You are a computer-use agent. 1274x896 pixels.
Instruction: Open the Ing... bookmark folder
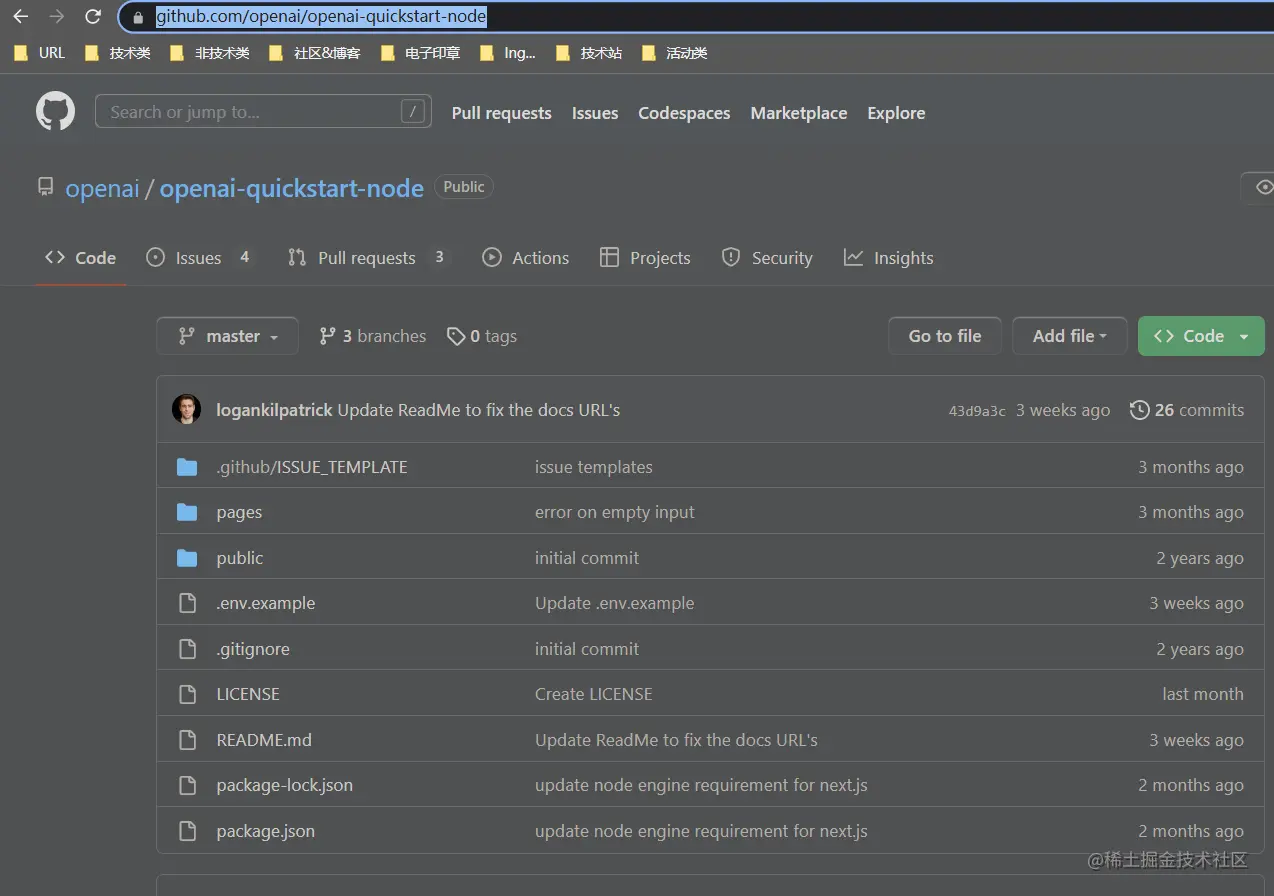point(508,53)
